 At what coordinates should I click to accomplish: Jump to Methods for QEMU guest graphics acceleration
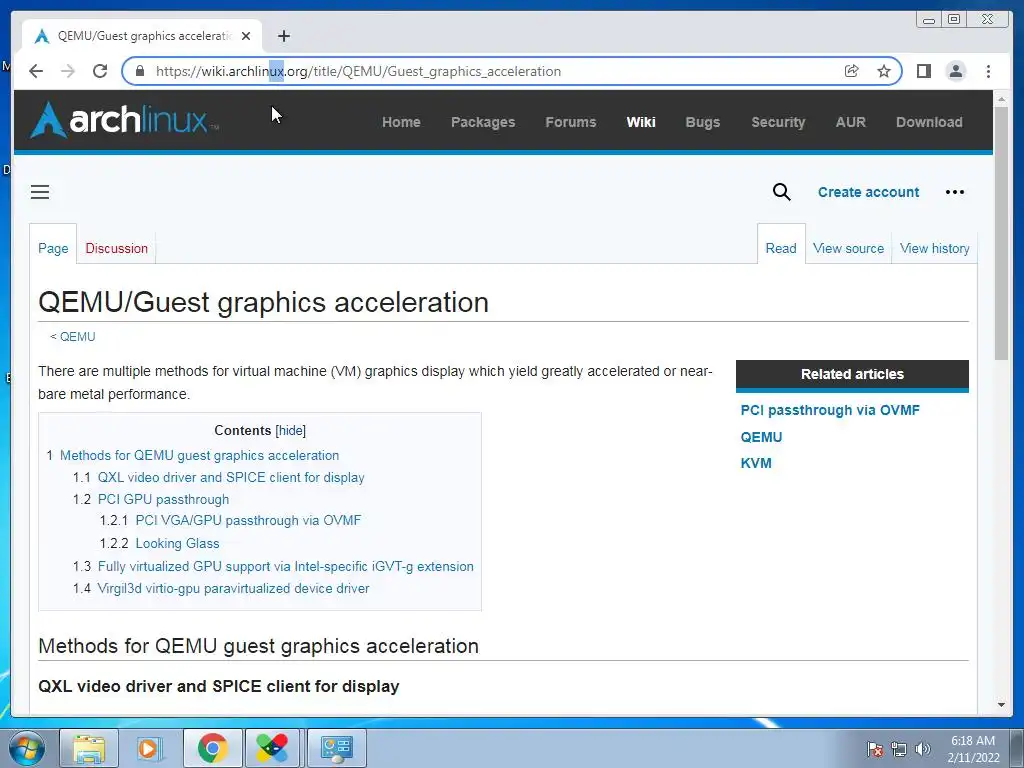199,455
